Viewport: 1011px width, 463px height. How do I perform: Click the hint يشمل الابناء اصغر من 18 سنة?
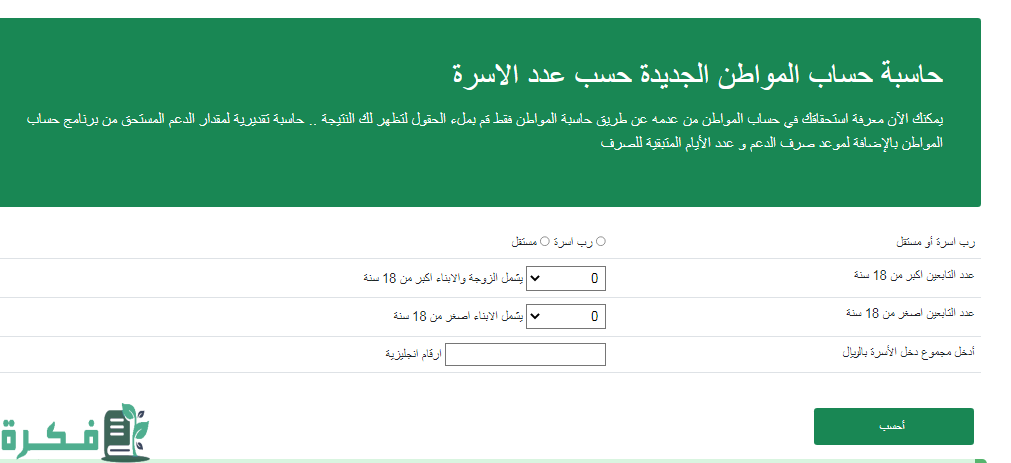click(458, 317)
